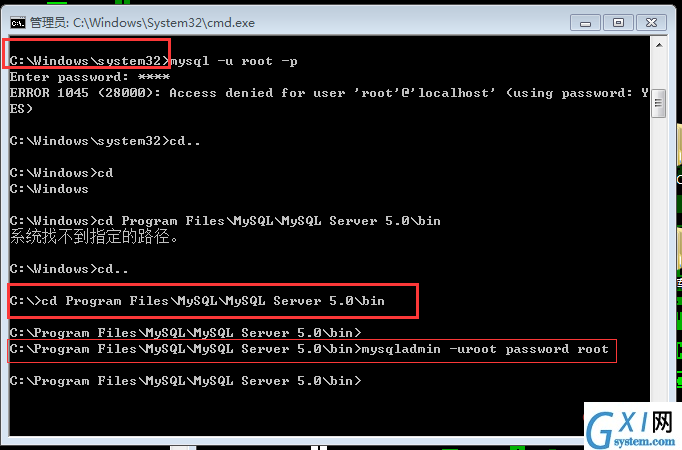Click the scrollbar up arrow
The image size is (682, 450).
pos(659,45)
